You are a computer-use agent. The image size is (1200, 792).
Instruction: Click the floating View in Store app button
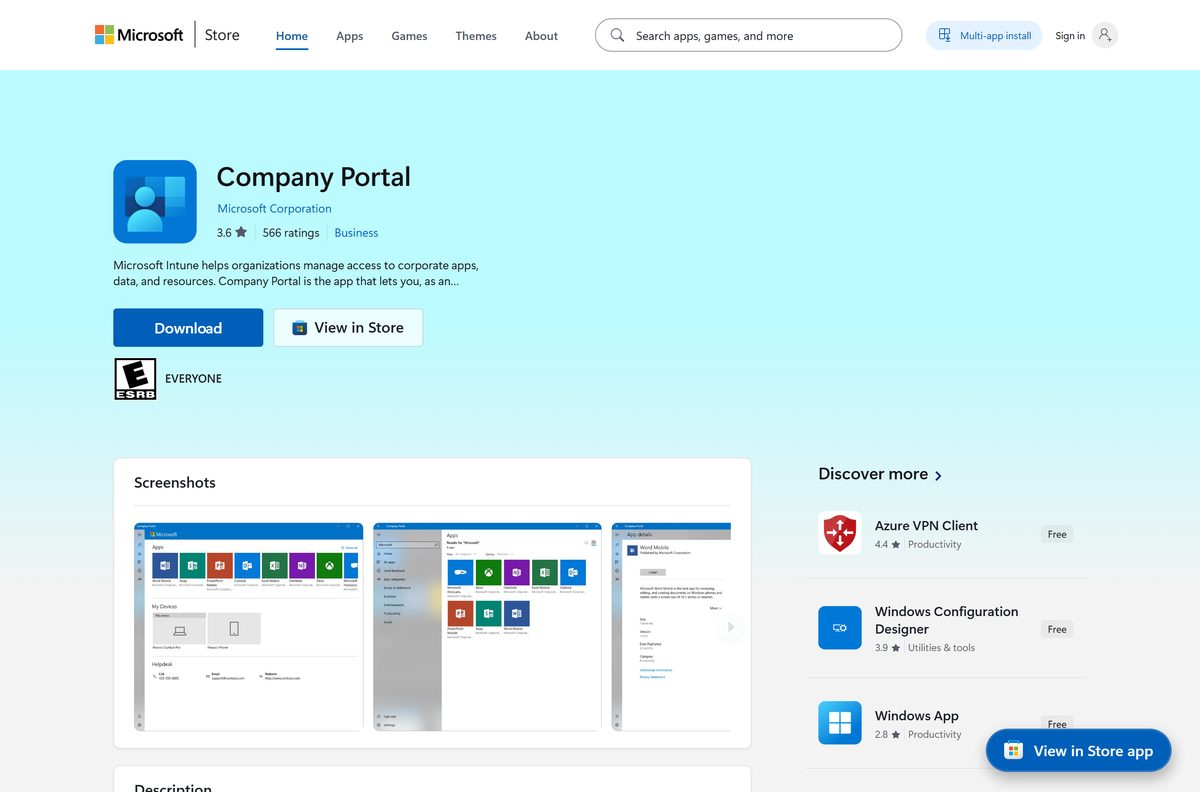(1078, 750)
